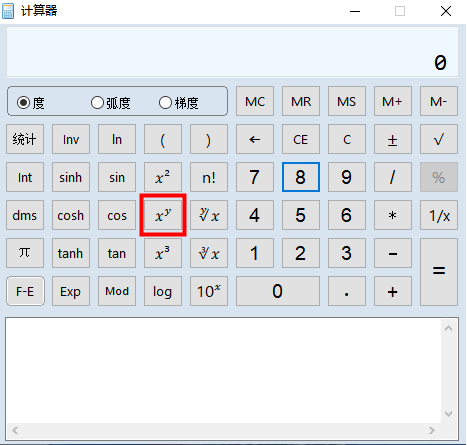Click the digit 0 key
467x445 pixels.
[278, 291]
